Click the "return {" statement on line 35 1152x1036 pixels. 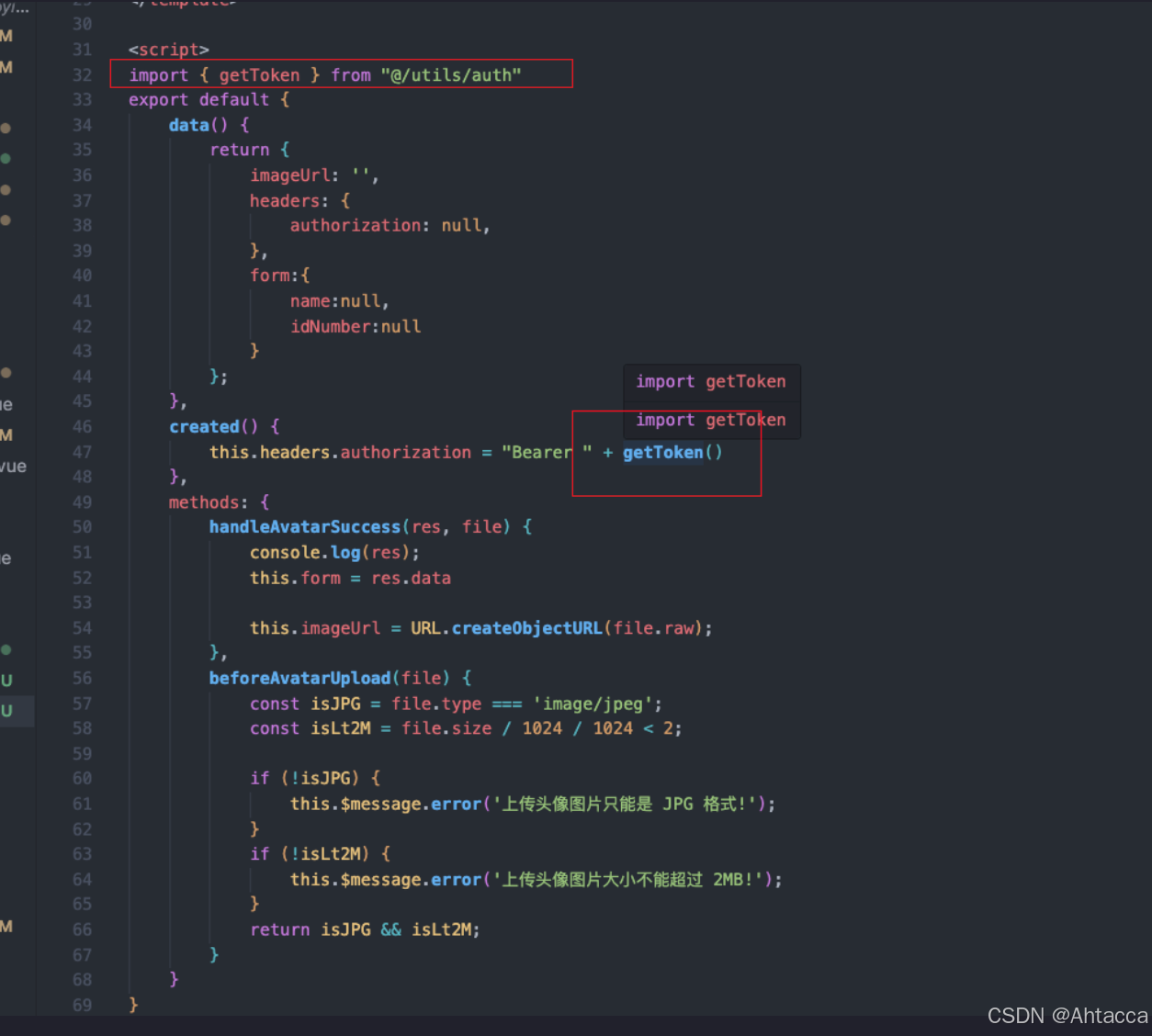[250, 150]
